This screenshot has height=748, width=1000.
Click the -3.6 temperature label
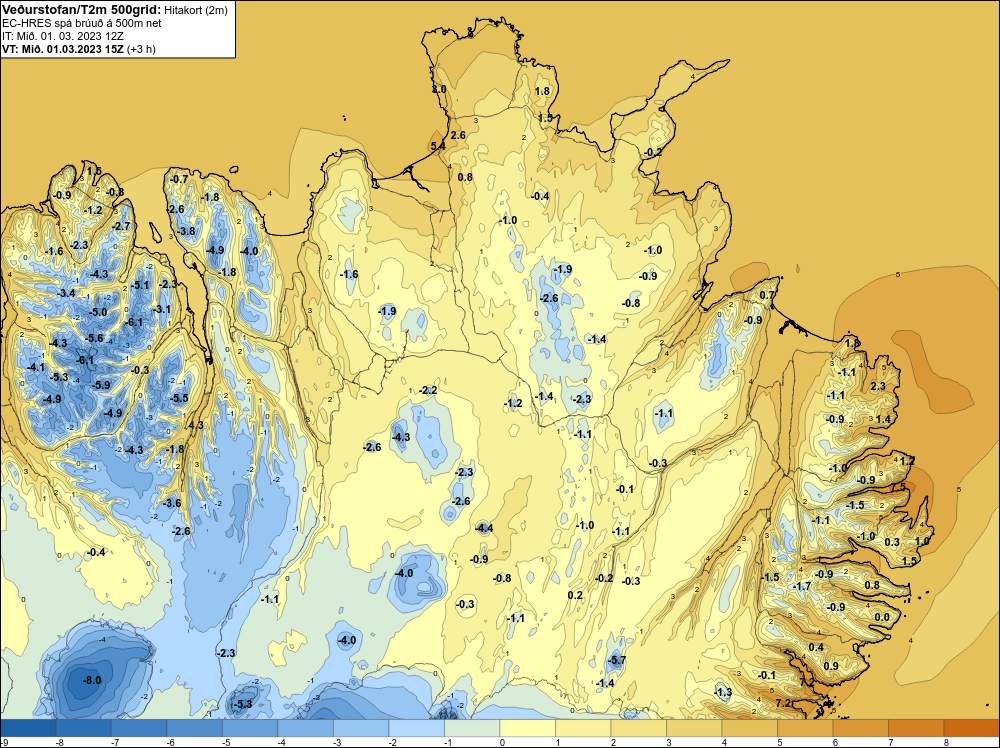click(x=172, y=503)
